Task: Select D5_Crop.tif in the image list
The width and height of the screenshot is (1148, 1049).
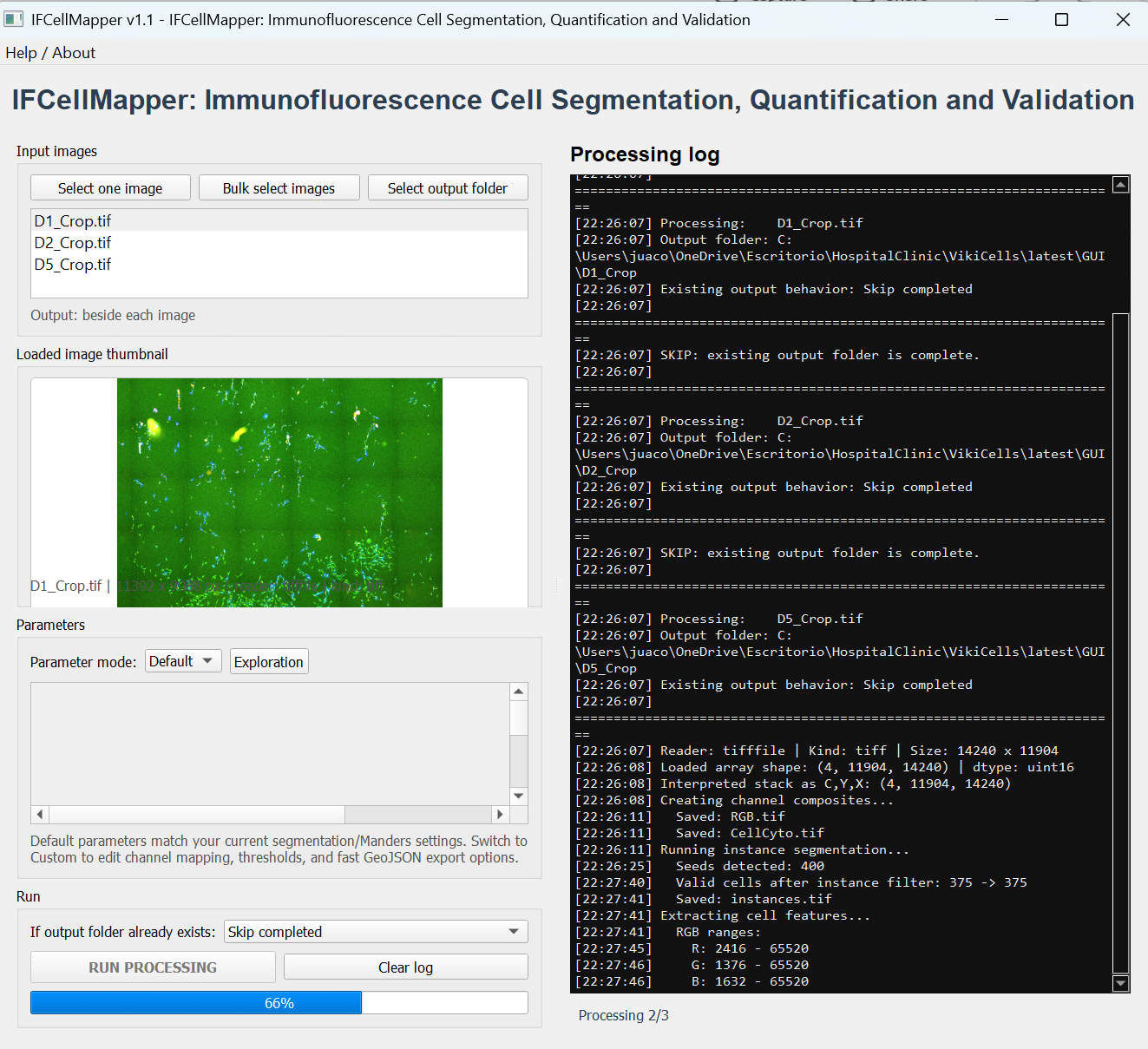Action: tap(279, 265)
